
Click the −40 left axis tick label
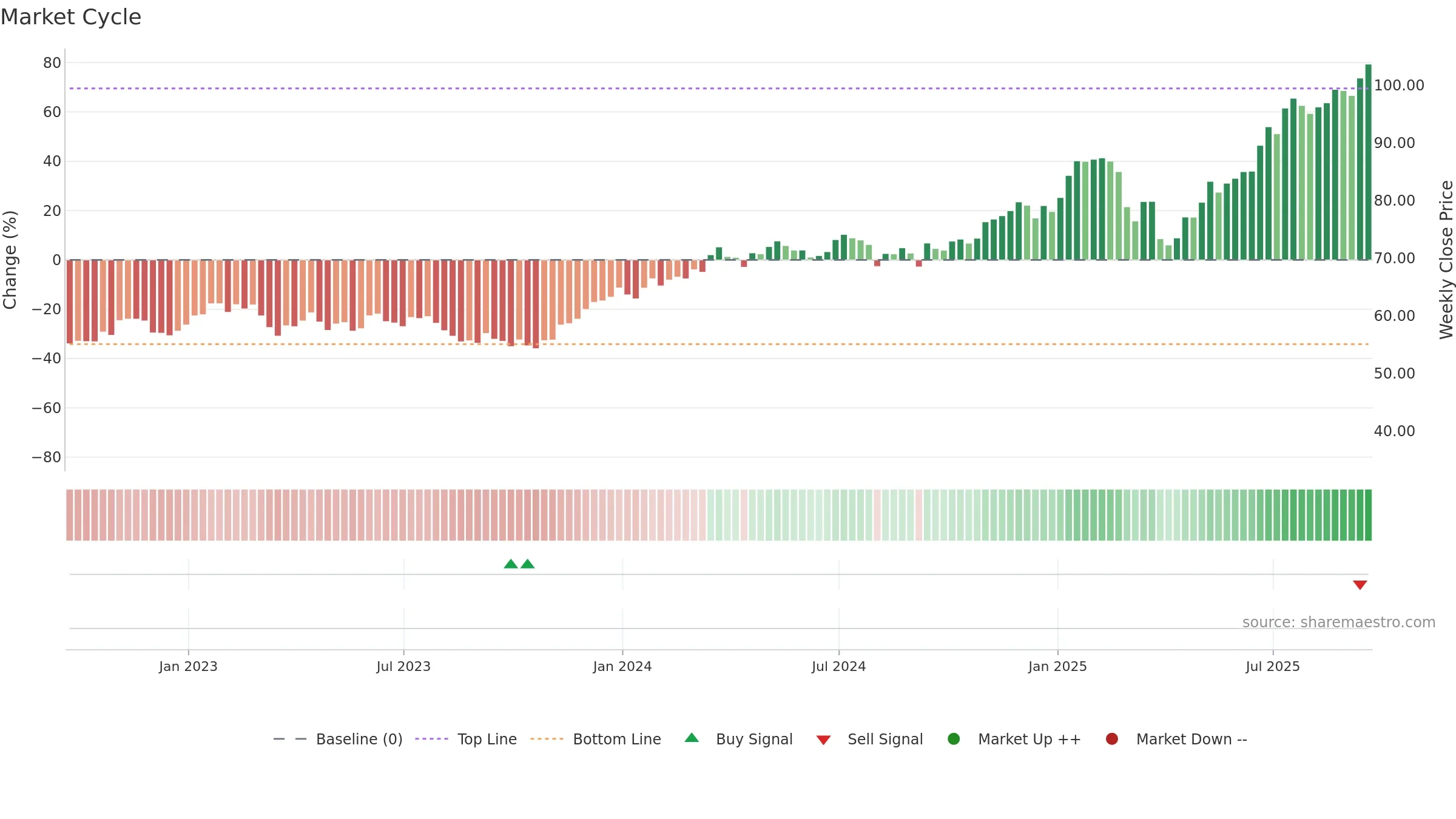(47, 358)
